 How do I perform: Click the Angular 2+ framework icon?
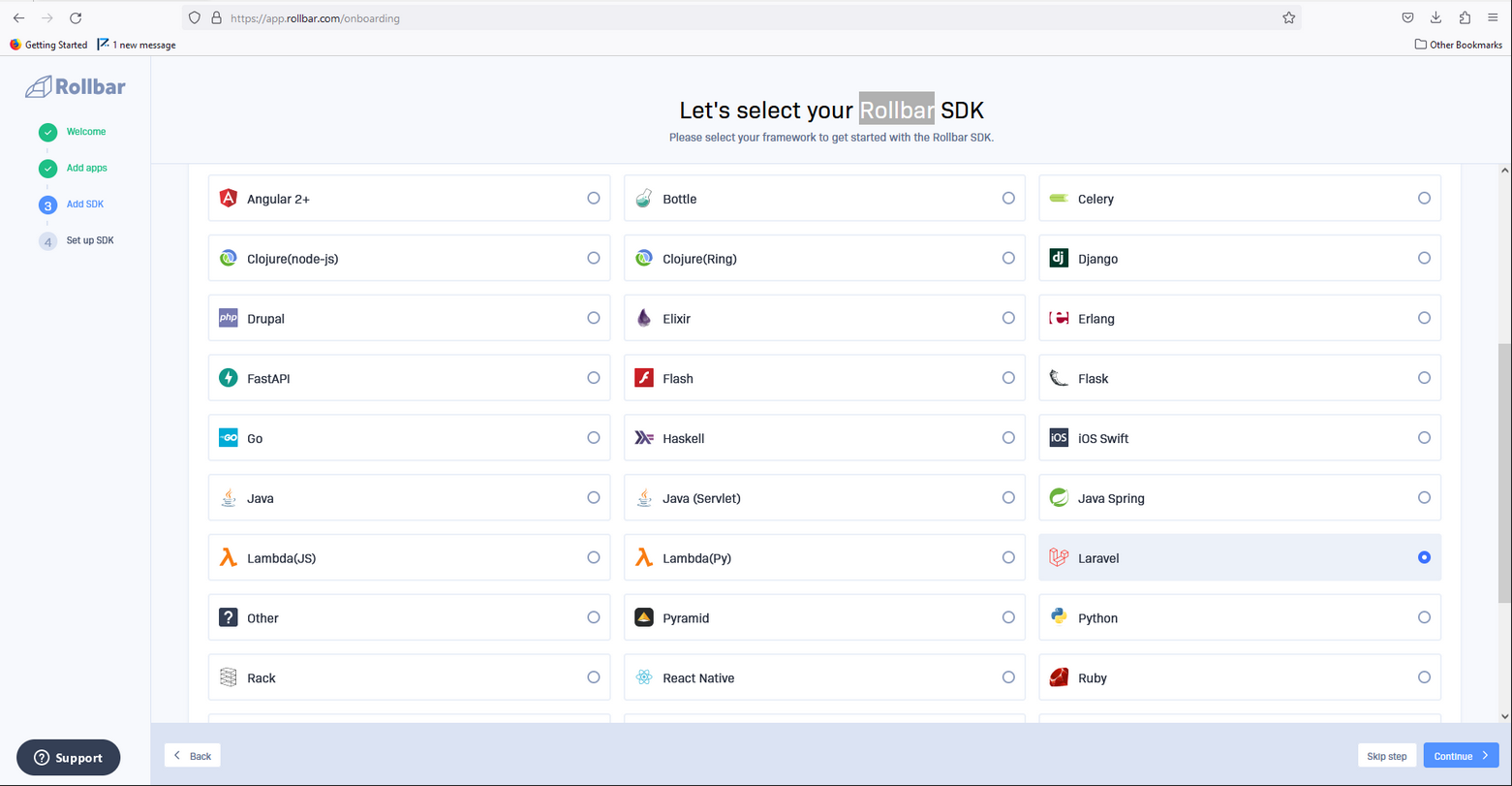coord(229,199)
